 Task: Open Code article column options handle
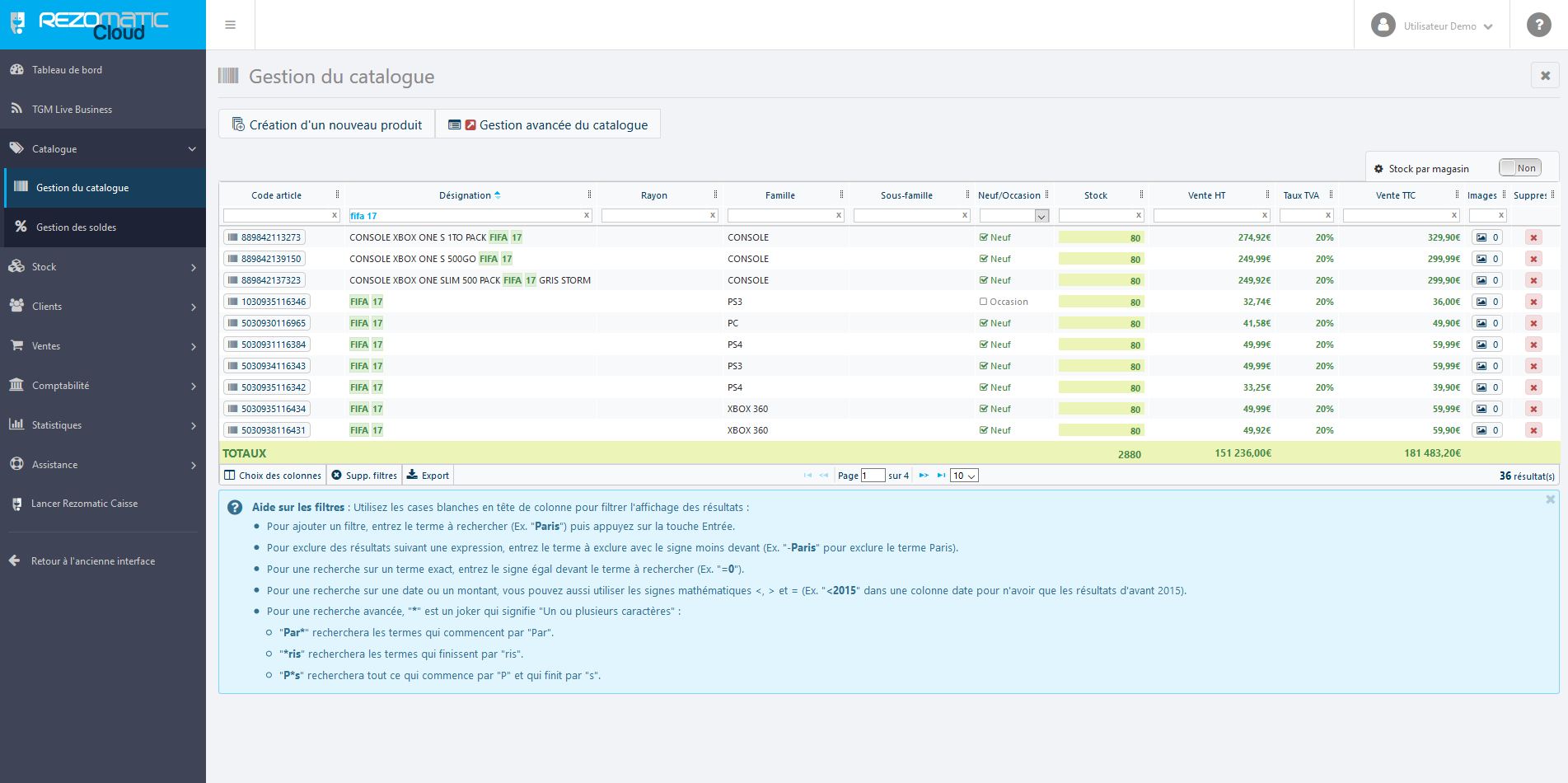click(337, 195)
